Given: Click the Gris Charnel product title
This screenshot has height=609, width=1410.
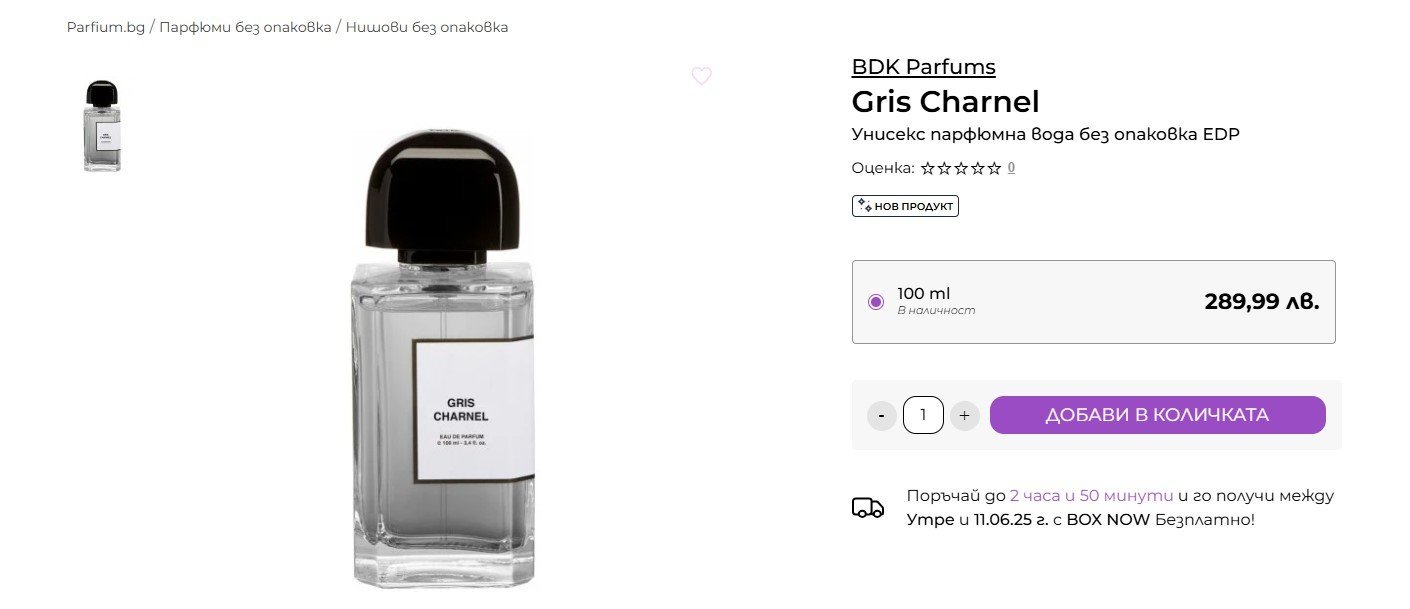Looking at the screenshot, I should pyautogui.click(x=945, y=102).
